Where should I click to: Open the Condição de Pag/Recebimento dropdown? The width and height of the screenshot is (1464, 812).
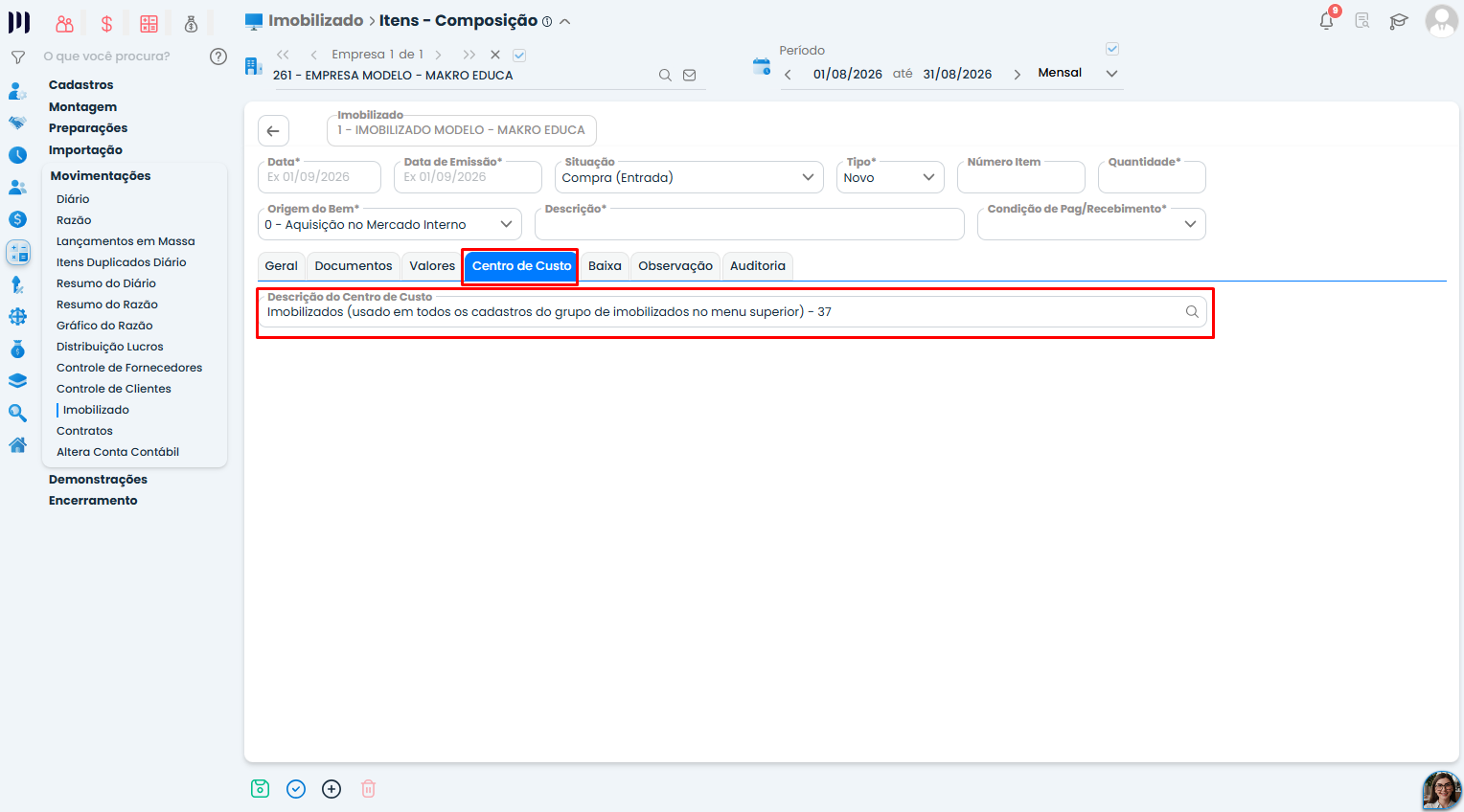1091,224
